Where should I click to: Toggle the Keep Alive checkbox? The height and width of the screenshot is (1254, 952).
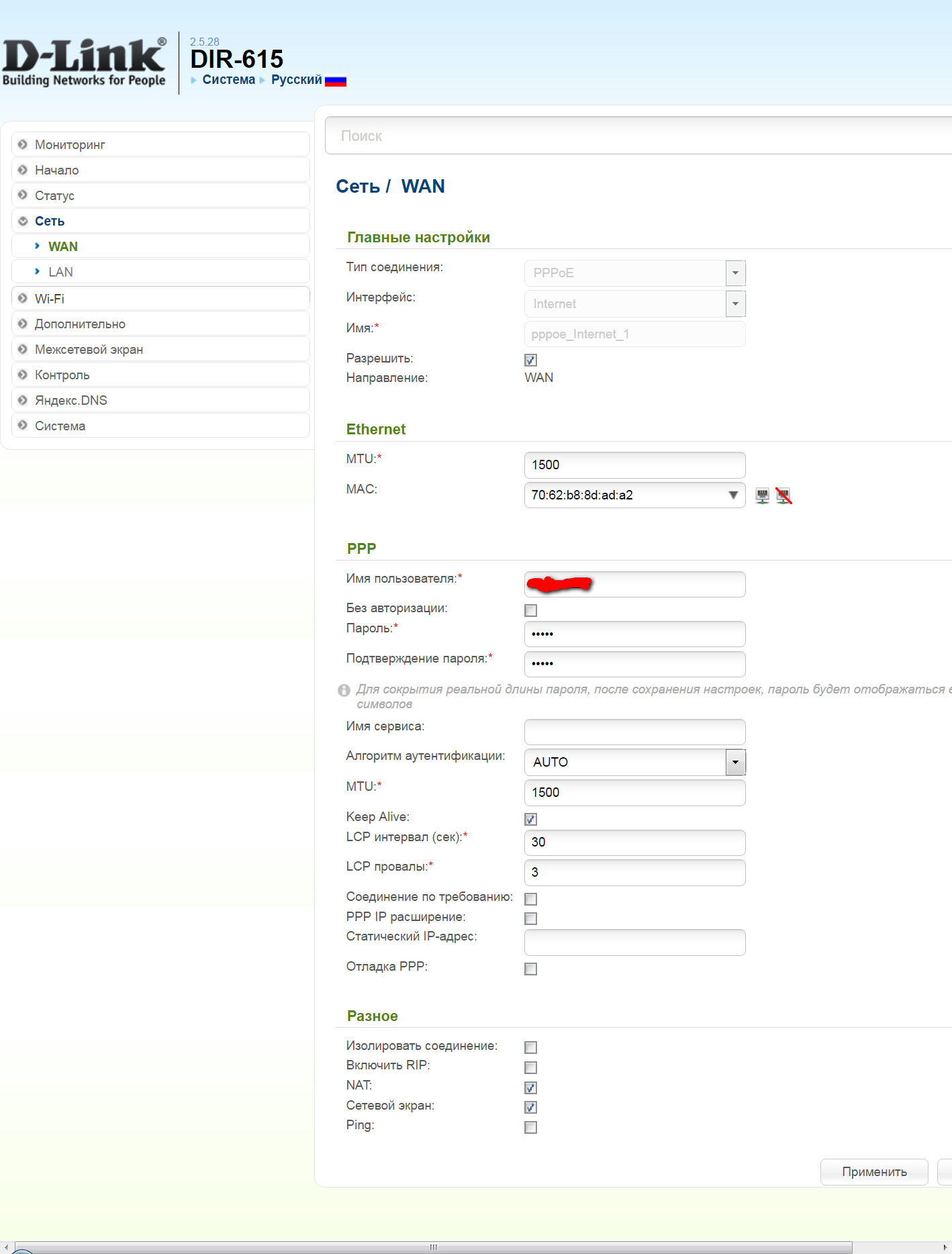[x=530, y=819]
